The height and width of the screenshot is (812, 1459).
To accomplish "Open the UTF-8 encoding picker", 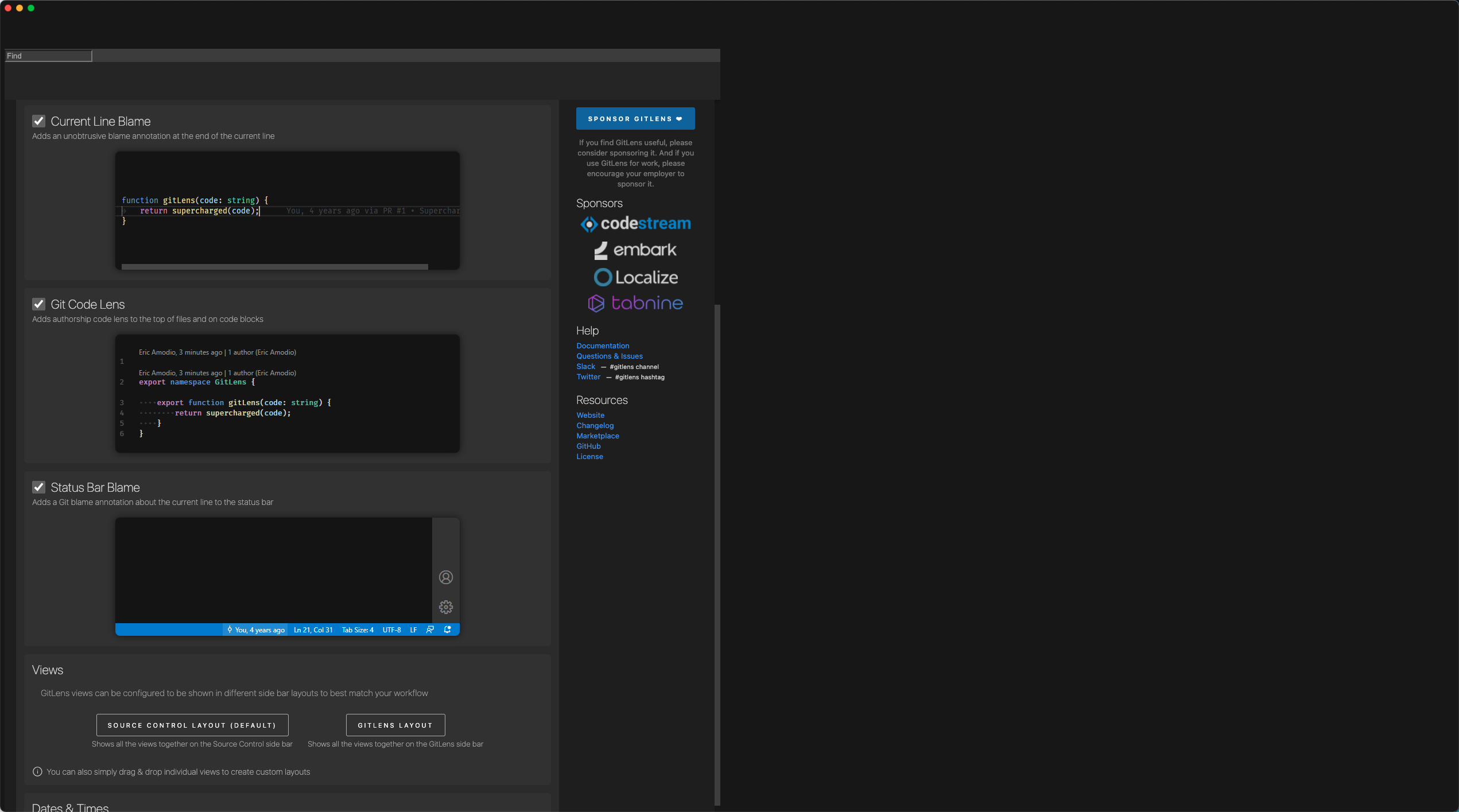I will [392, 630].
